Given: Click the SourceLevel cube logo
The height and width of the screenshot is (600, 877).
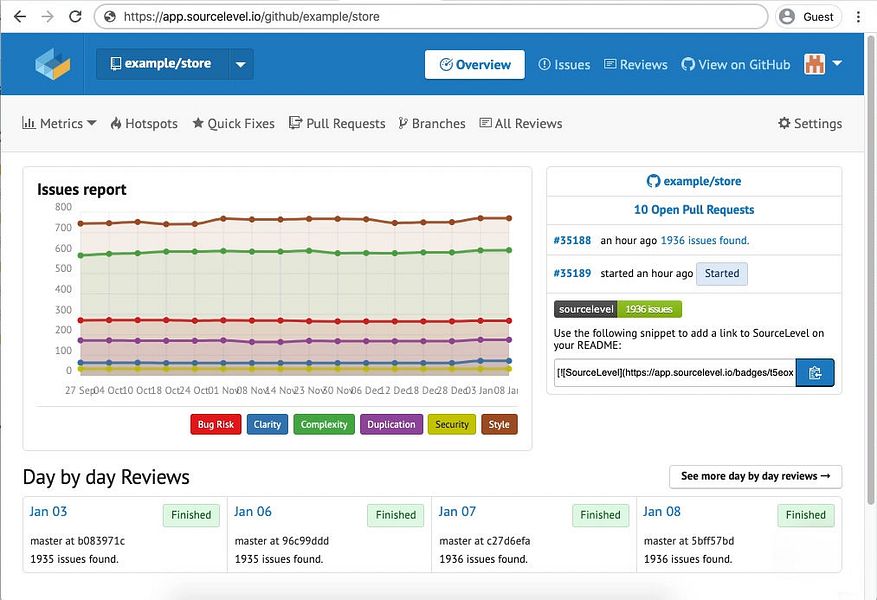Looking at the screenshot, I should tap(53, 64).
